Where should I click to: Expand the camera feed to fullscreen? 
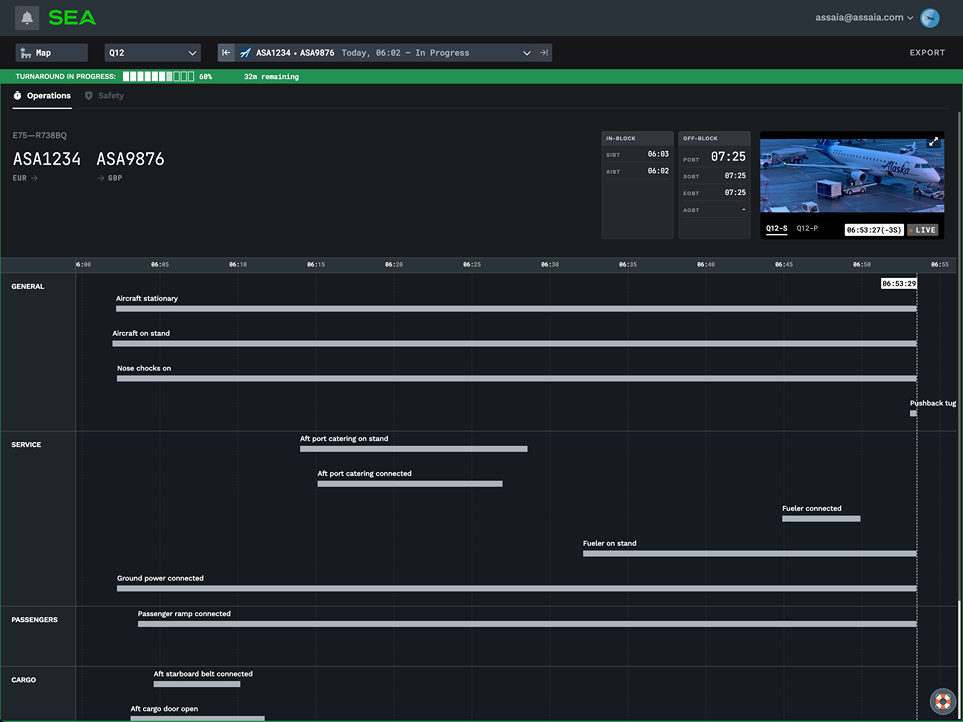(x=933, y=142)
